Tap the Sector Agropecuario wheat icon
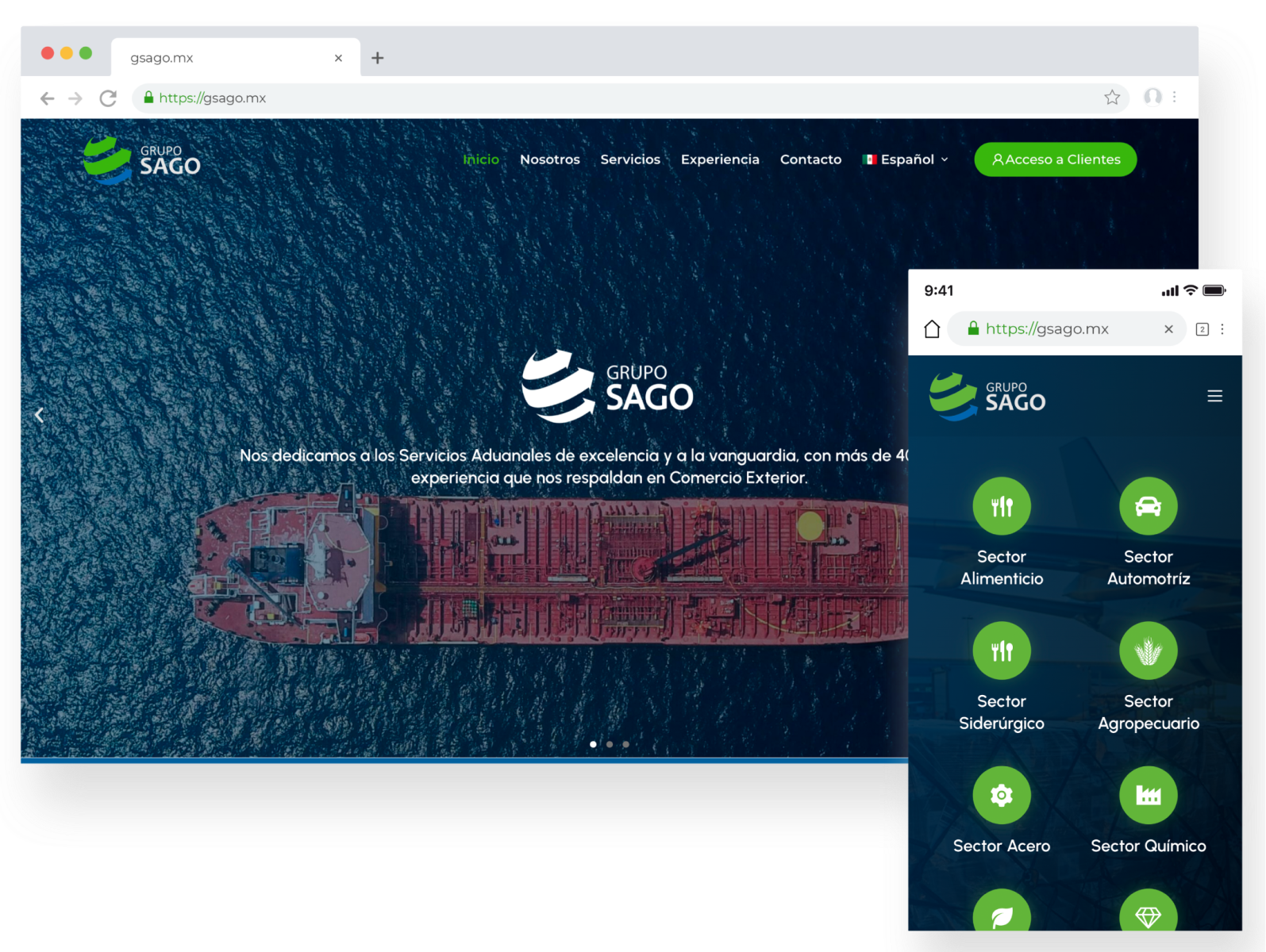The height and width of the screenshot is (952, 1266). 1149,651
